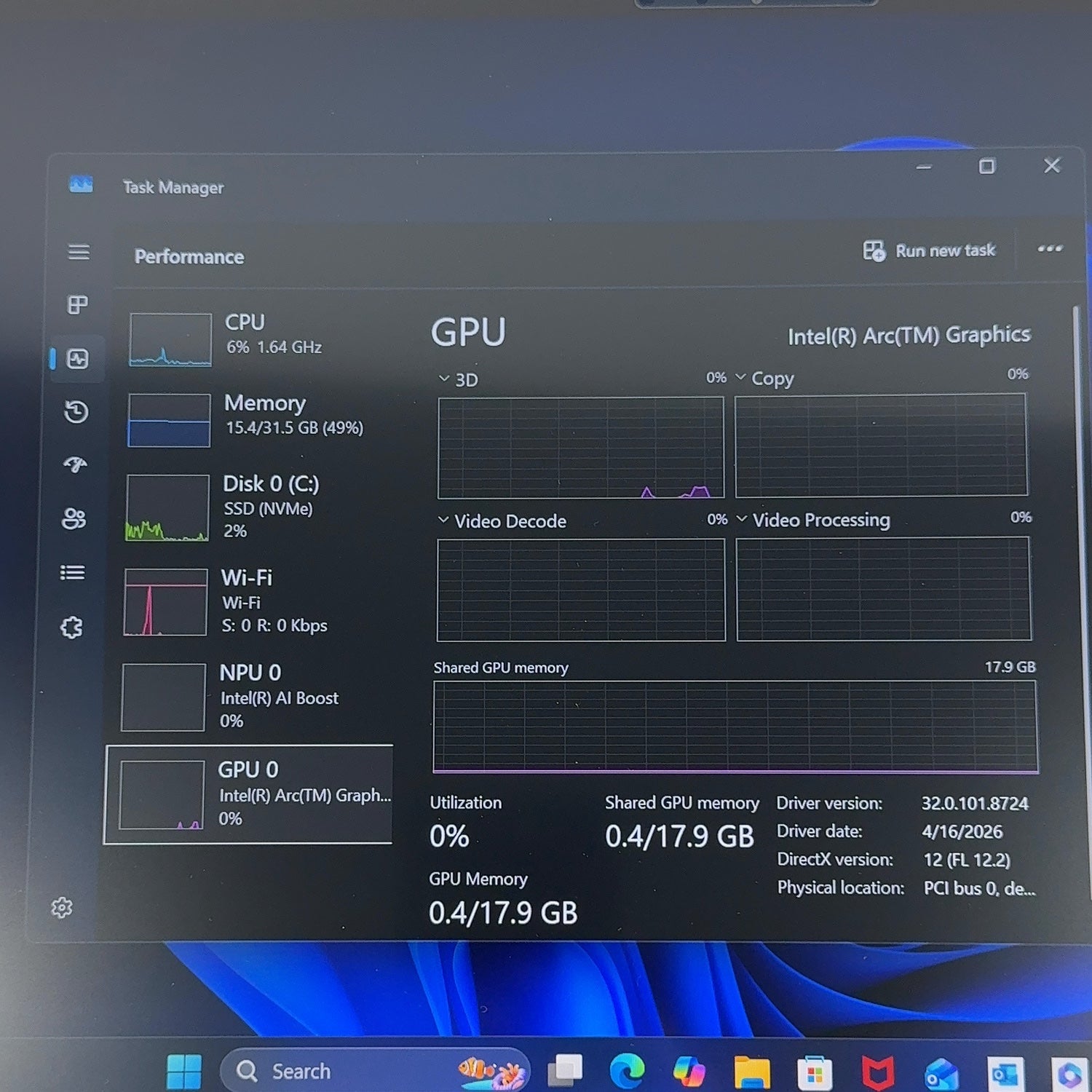Open File Explorer from the taskbar

(752, 1072)
